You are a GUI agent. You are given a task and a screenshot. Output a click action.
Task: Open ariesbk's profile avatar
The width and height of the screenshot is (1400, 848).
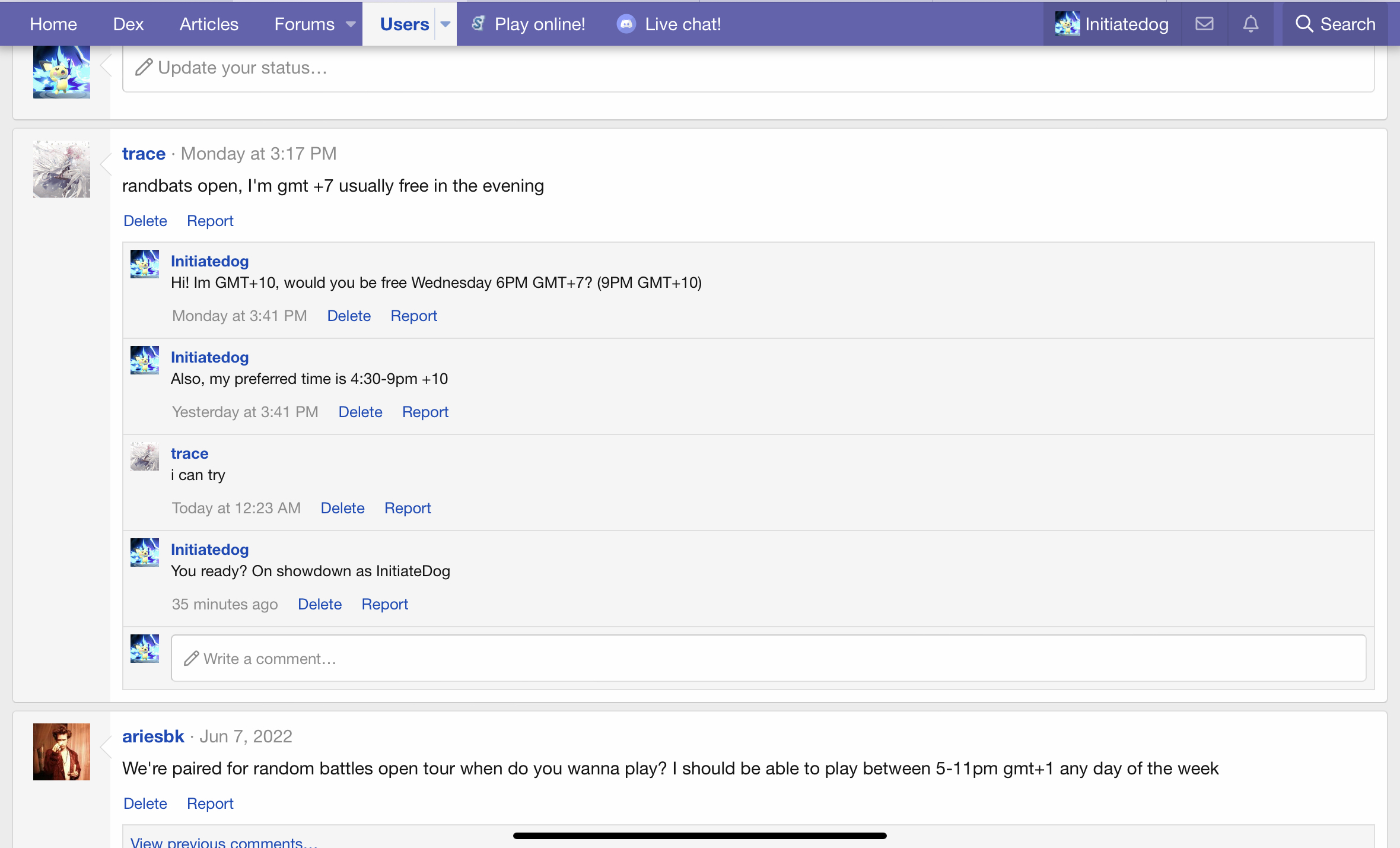(62, 751)
